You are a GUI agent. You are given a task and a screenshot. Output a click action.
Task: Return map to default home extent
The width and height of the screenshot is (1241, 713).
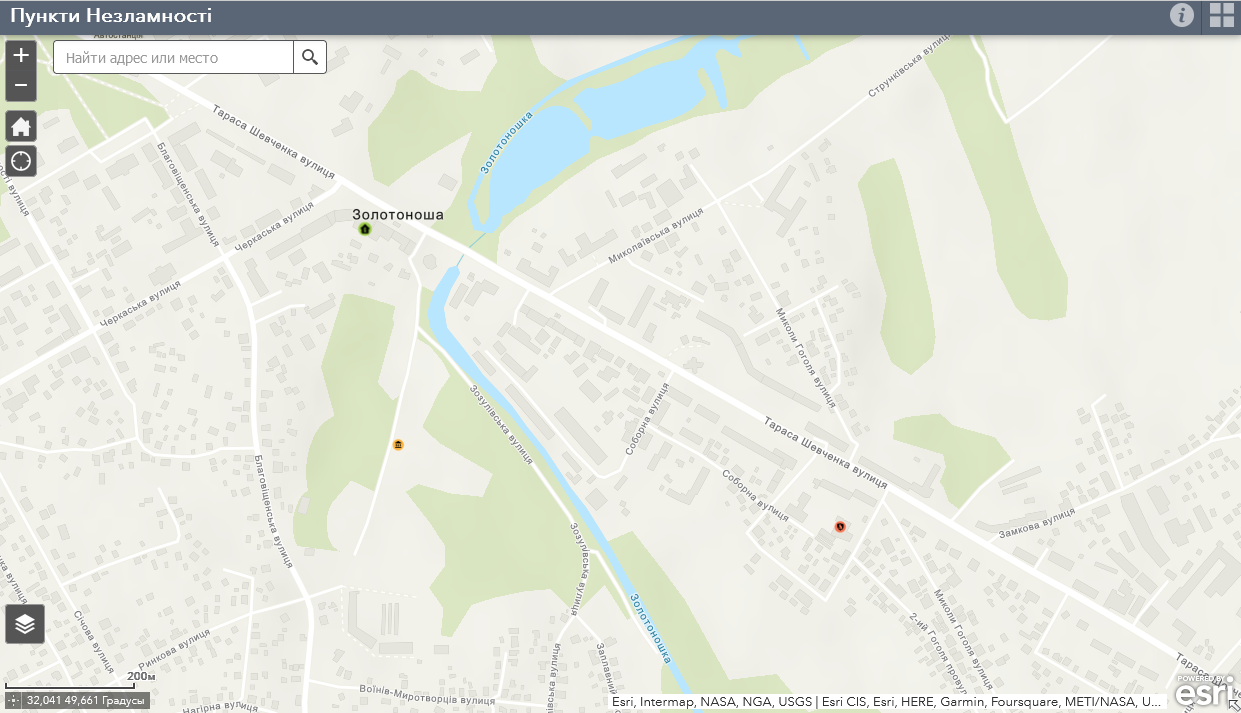click(x=21, y=126)
